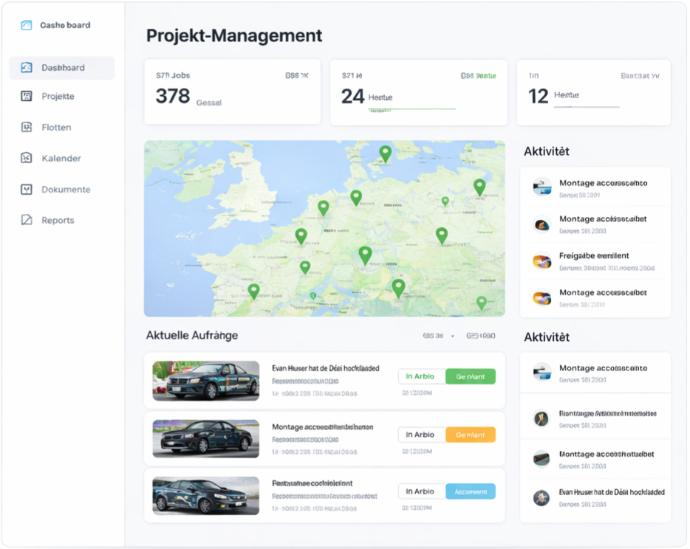Click the Kalender icon in the sidebar
Image resolution: width=690 pixels, height=549 pixels.
coord(26,158)
